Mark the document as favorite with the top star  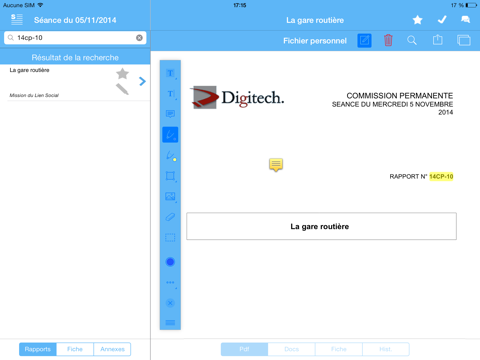(417, 20)
